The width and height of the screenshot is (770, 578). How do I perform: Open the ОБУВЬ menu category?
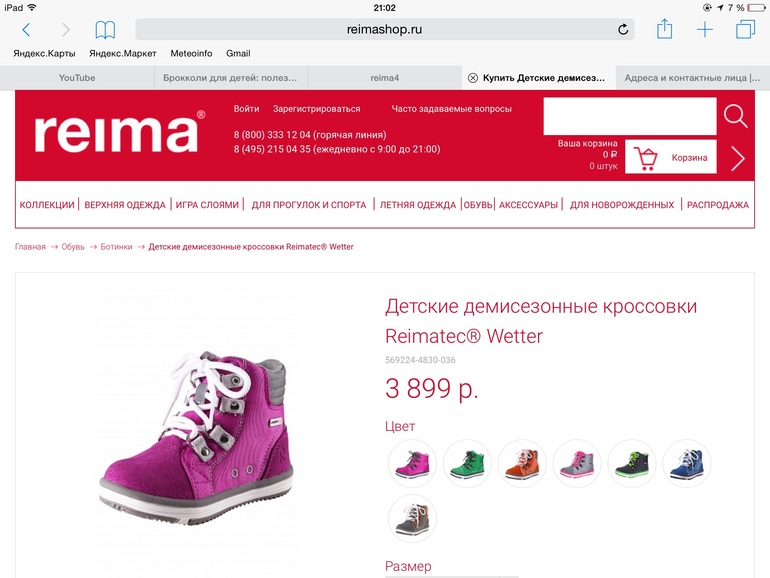pyautogui.click(x=478, y=204)
